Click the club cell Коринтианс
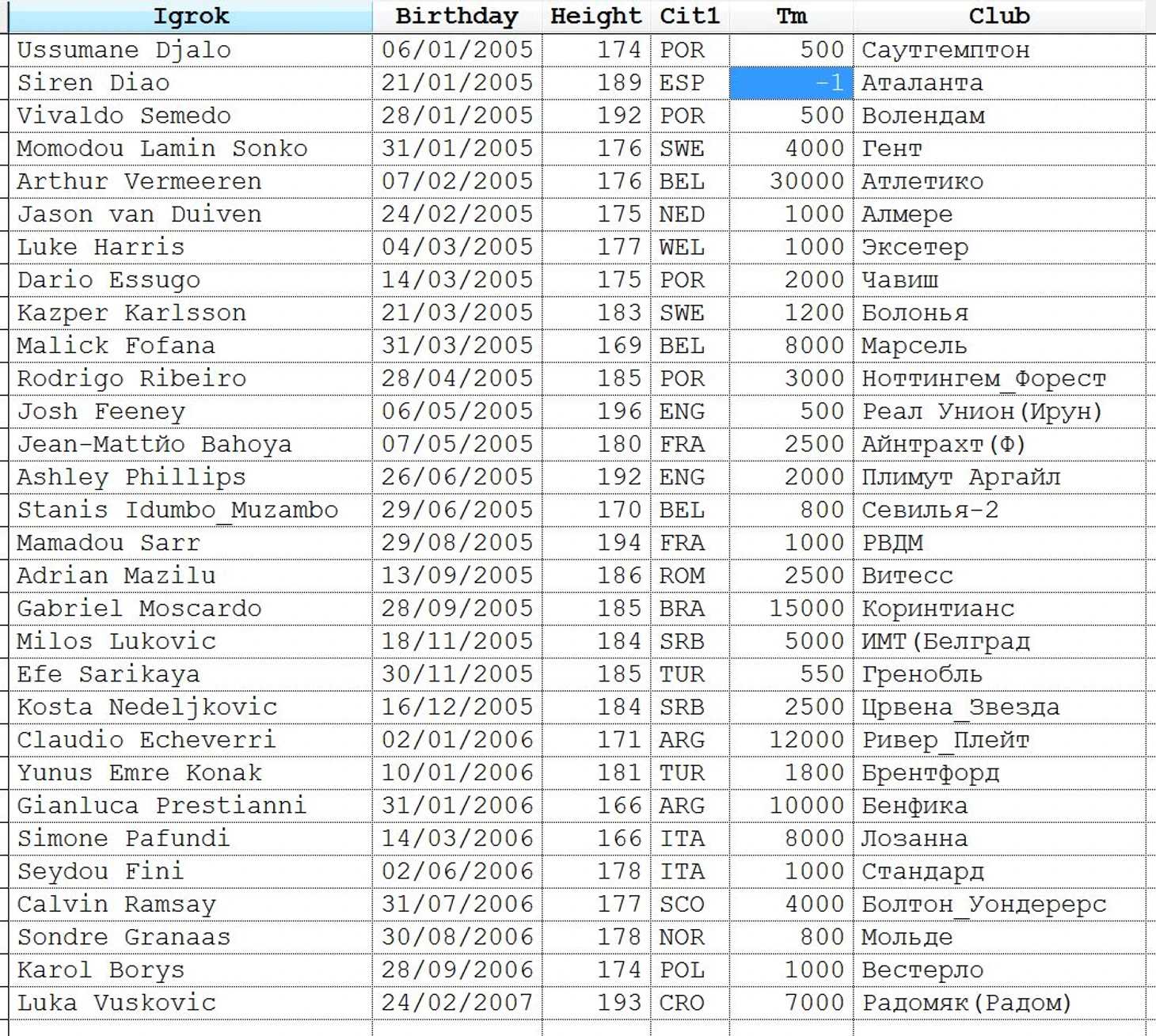Image resolution: width=1156 pixels, height=1036 pixels. pos(999,609)
